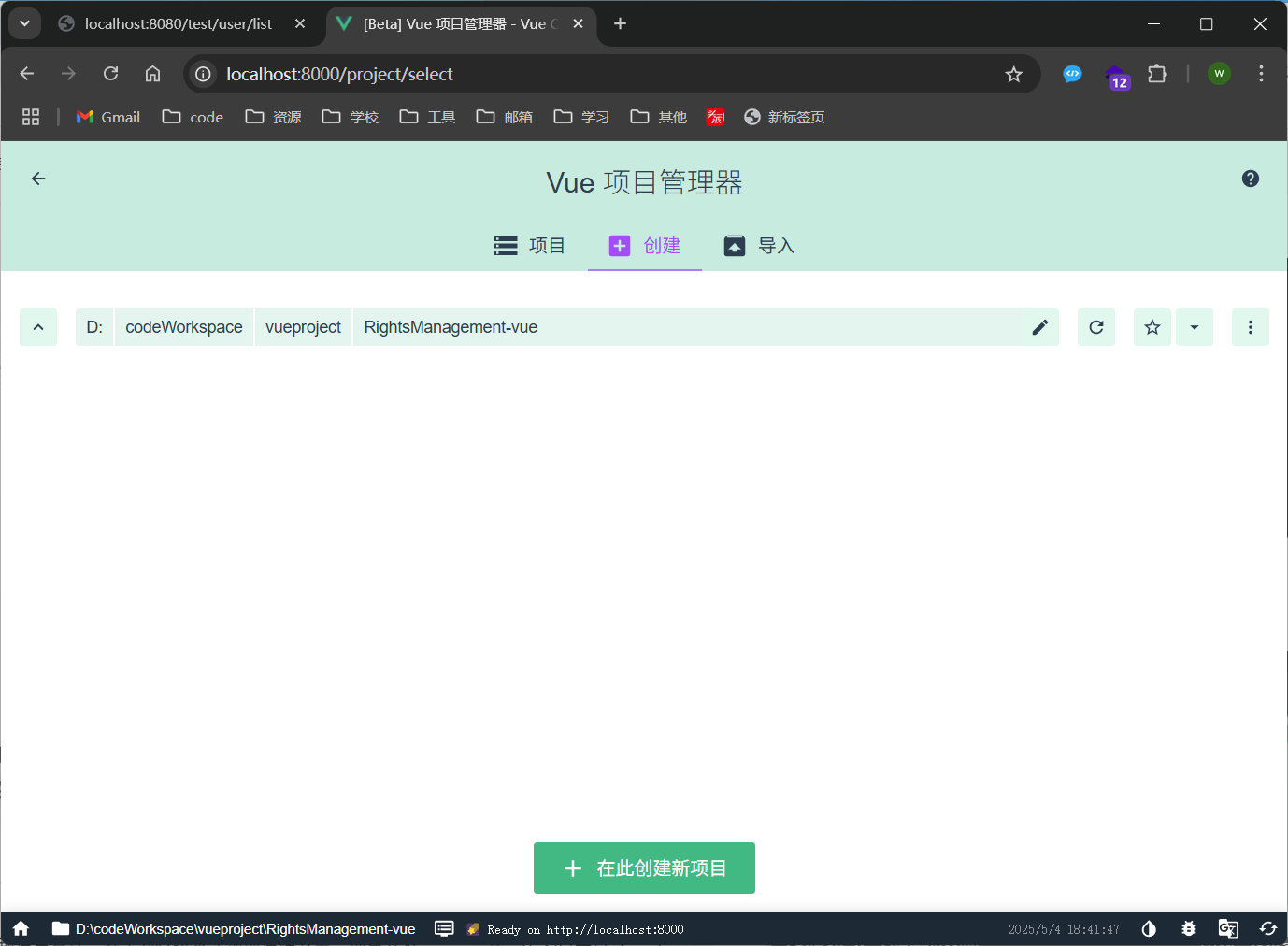Click 在此创建新项目 button
This screenshot has width=1288, height=946.
coord(644,868)
